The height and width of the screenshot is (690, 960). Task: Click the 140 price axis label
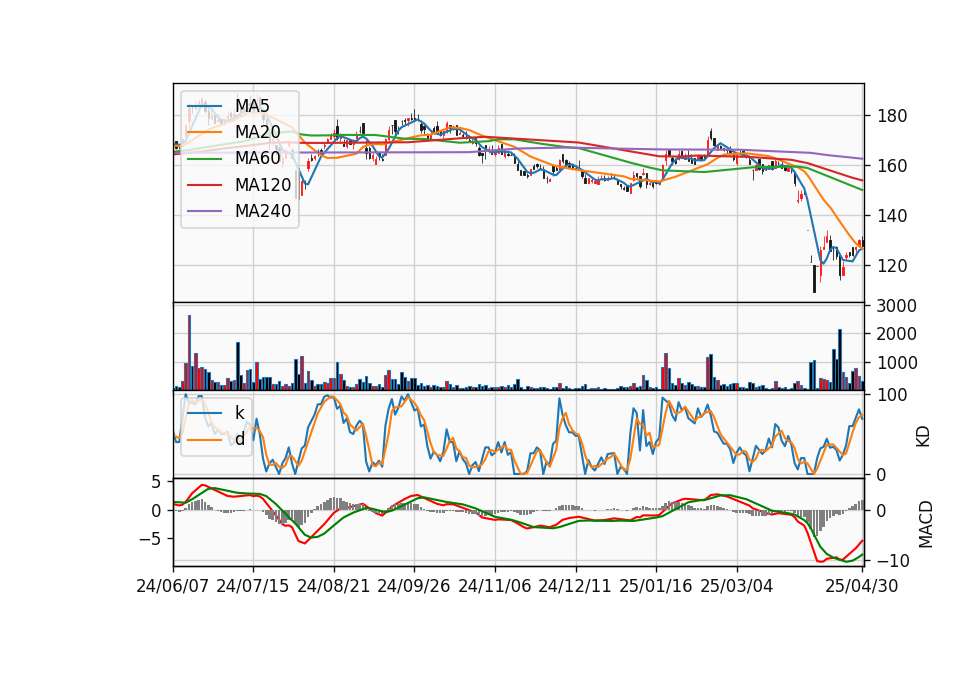click(892, 216)
